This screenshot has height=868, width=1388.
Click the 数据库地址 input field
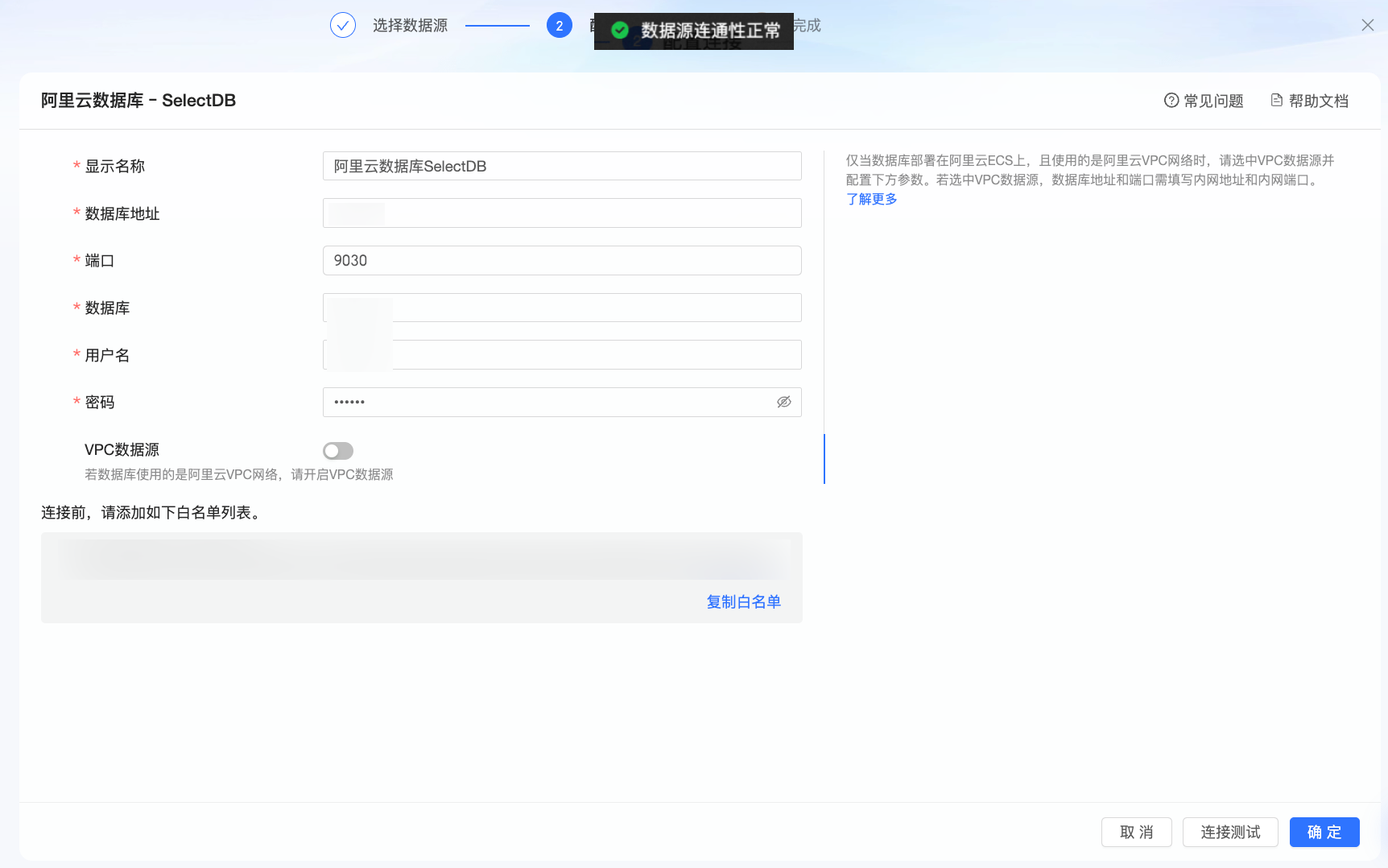(x=562, y=213)
